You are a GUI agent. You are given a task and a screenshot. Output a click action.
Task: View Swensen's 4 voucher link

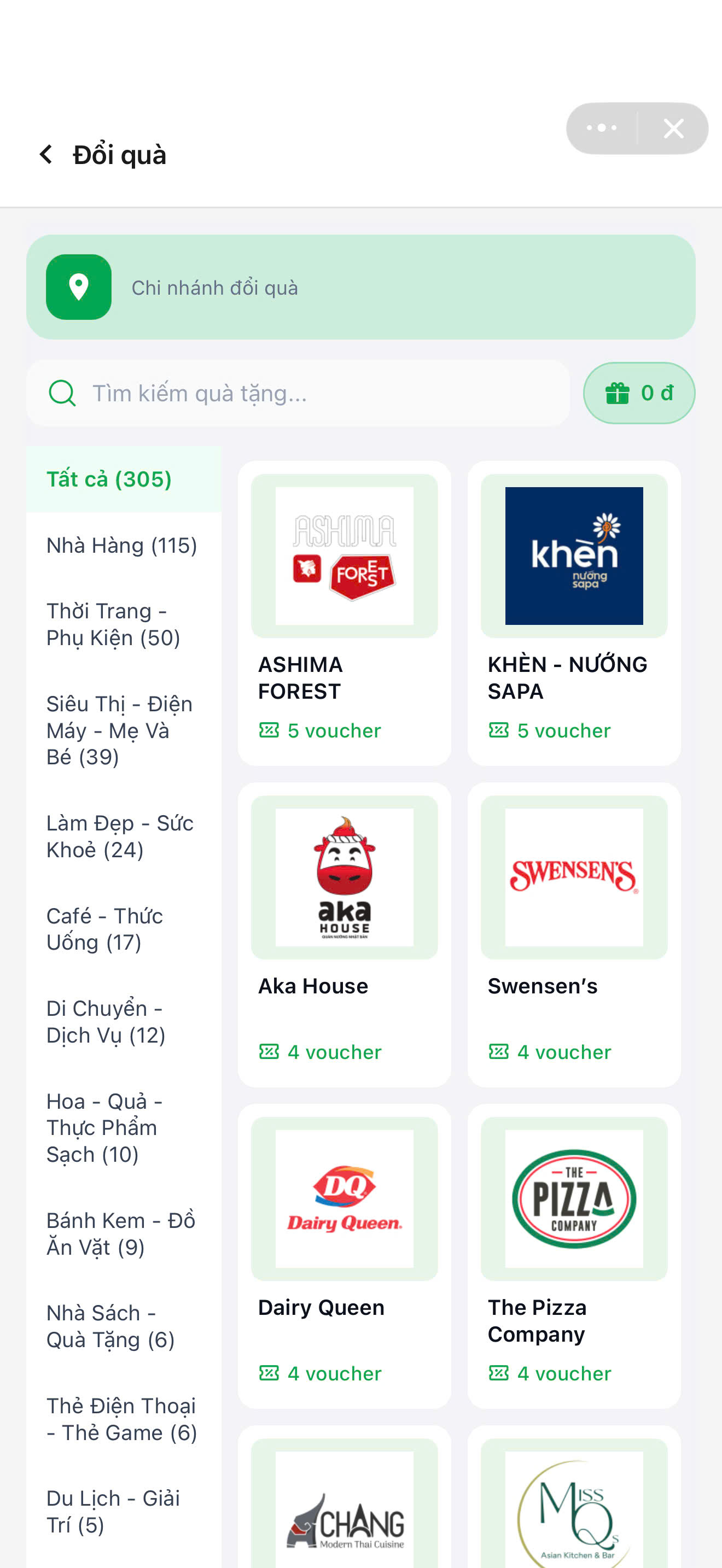[550, 1052]
